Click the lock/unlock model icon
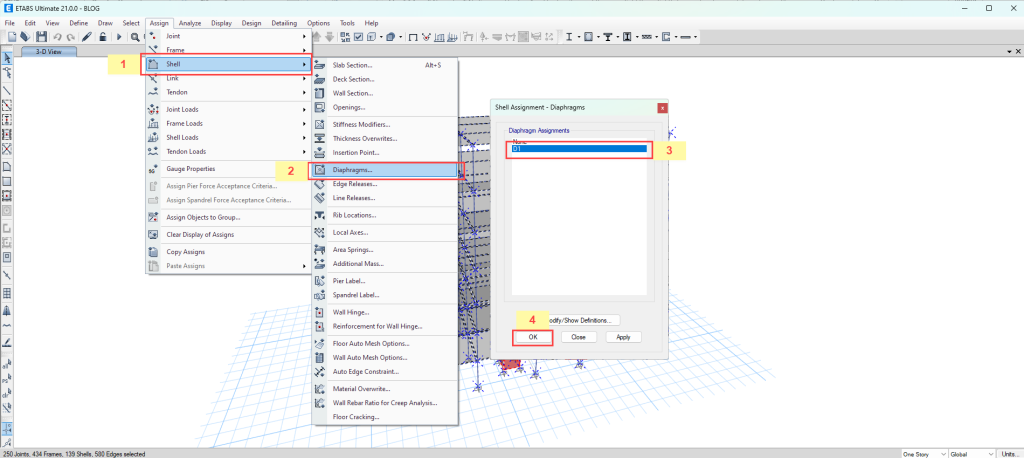1024x458 pixels. 103,37
